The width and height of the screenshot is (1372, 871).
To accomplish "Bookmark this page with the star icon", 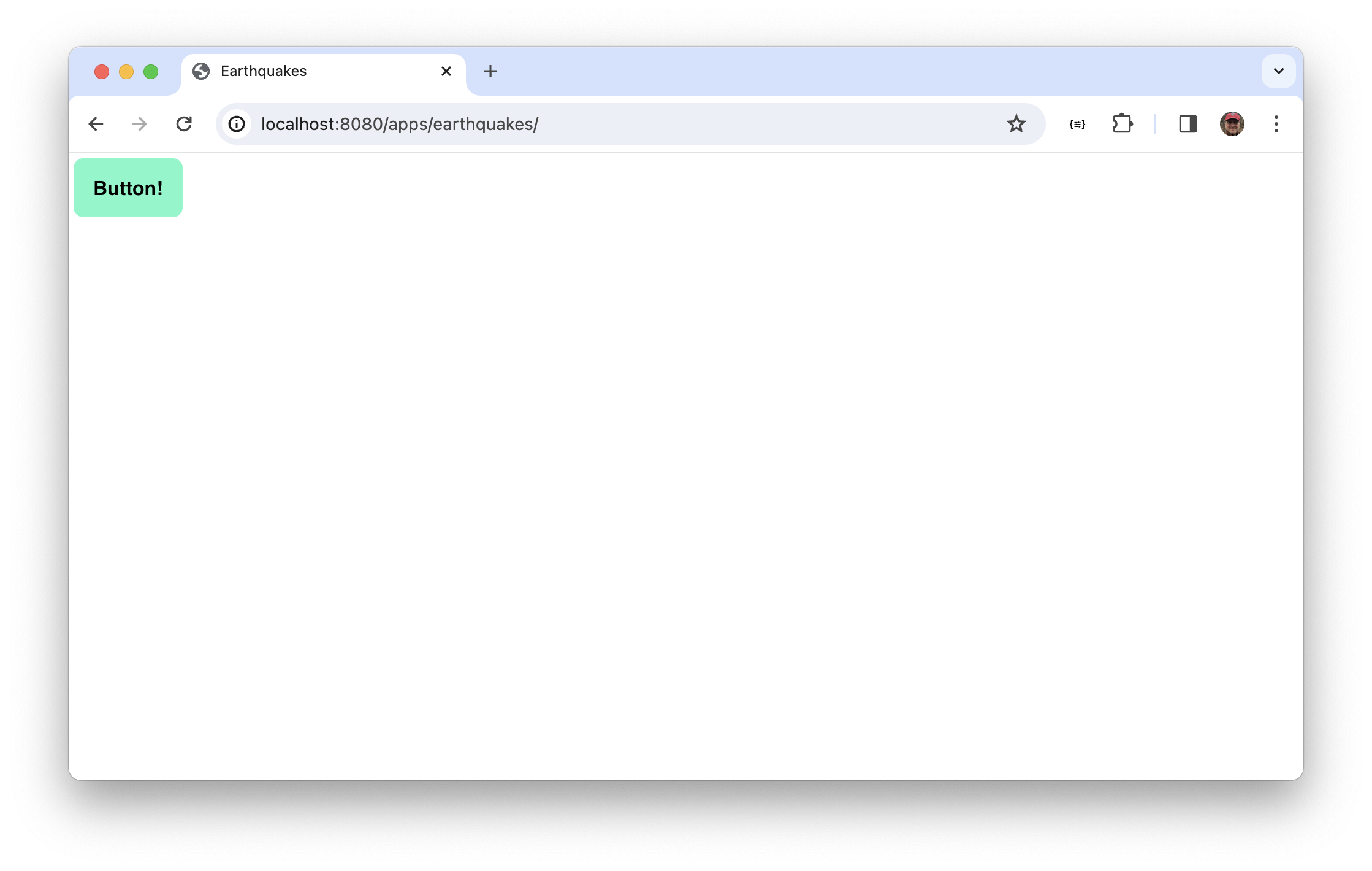I will click(x=1016, y=124).
